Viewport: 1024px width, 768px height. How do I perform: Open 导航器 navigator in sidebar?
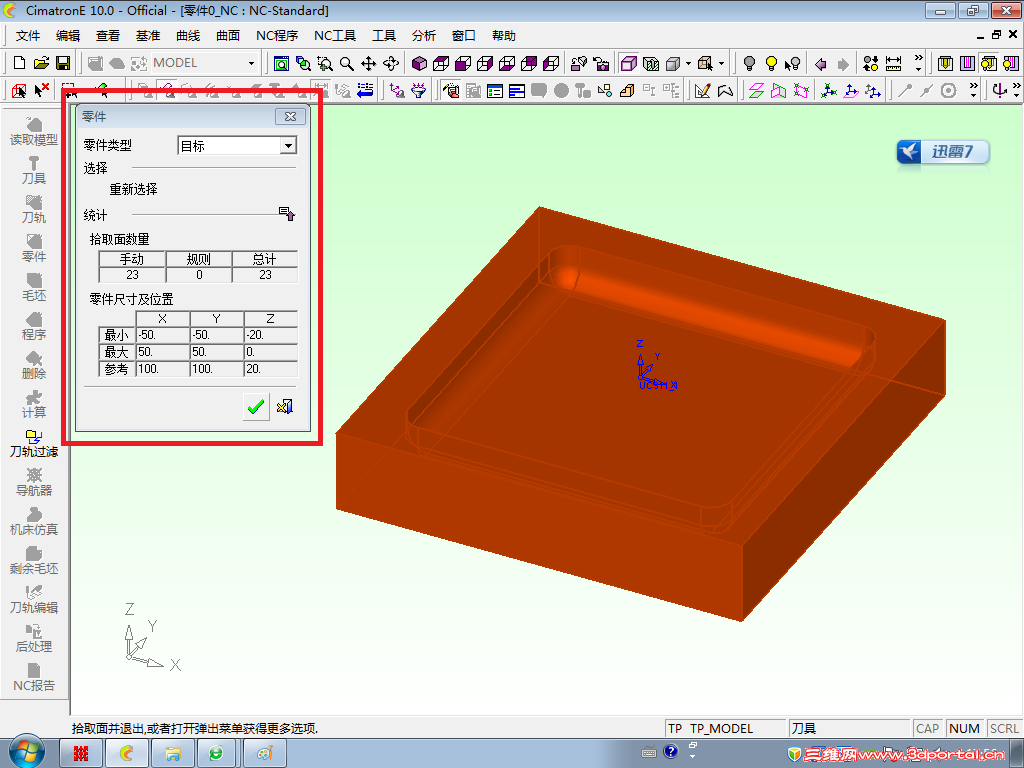point(34,483)
